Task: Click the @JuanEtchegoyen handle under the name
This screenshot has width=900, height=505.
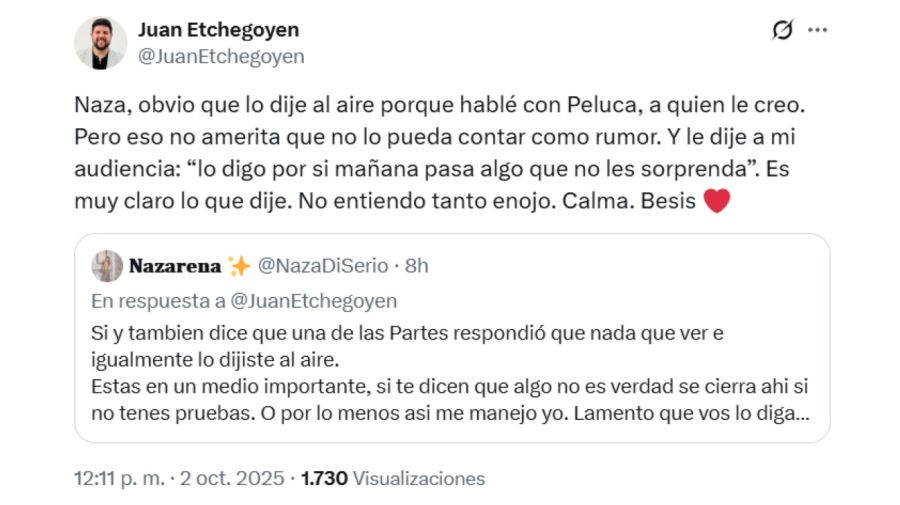Action: click(220, 56)
